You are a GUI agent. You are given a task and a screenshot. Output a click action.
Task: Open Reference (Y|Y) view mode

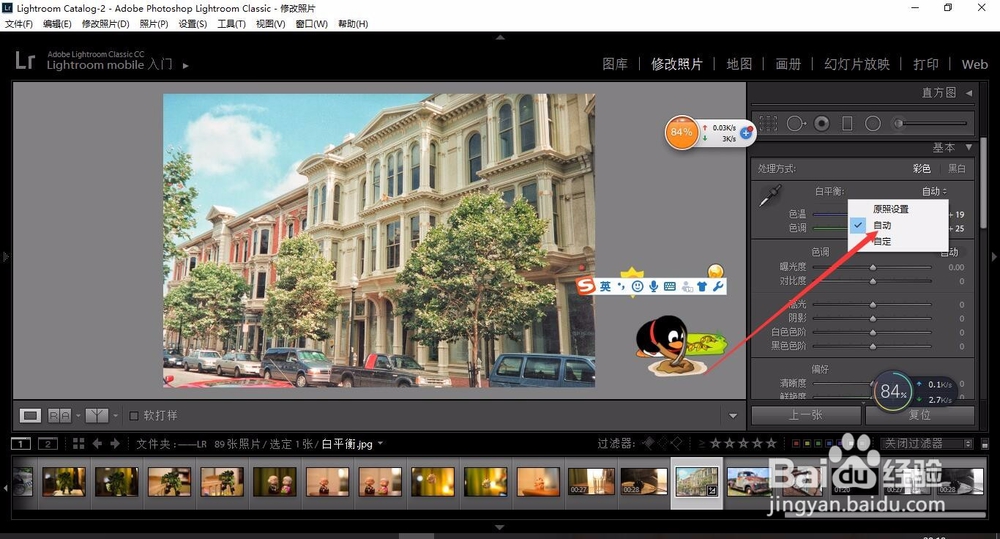(96, 416)
